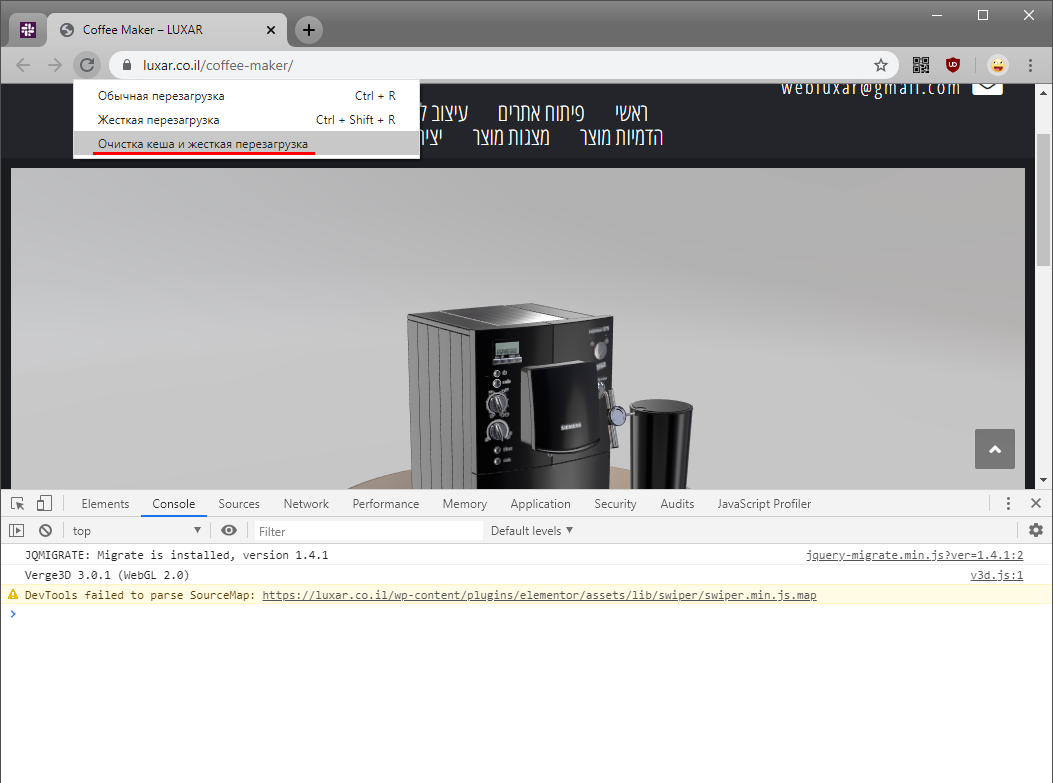Switch to the Network tab
1053x783 pixels.
point(306,504)
